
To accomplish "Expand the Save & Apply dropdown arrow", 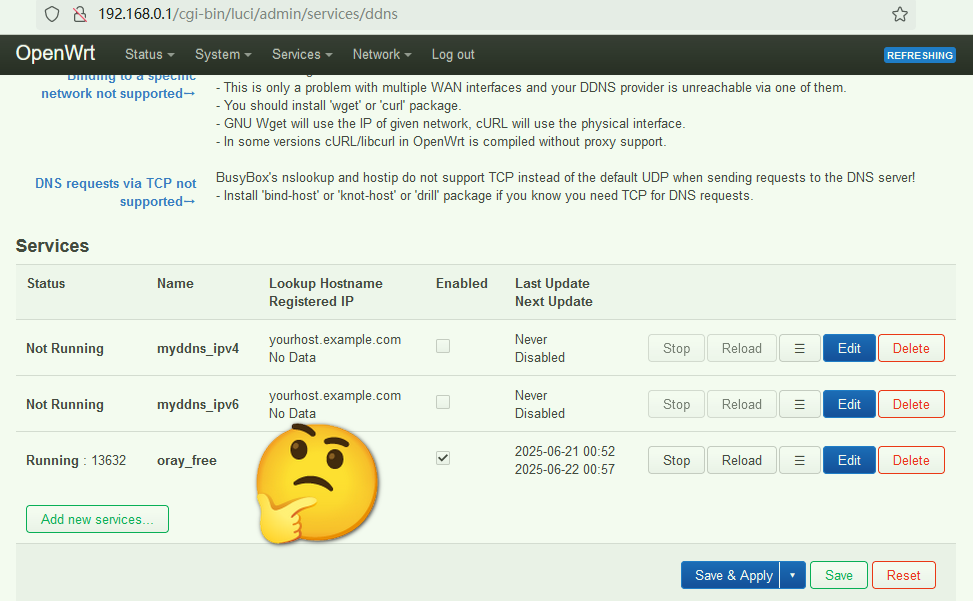I will point(792,575).
